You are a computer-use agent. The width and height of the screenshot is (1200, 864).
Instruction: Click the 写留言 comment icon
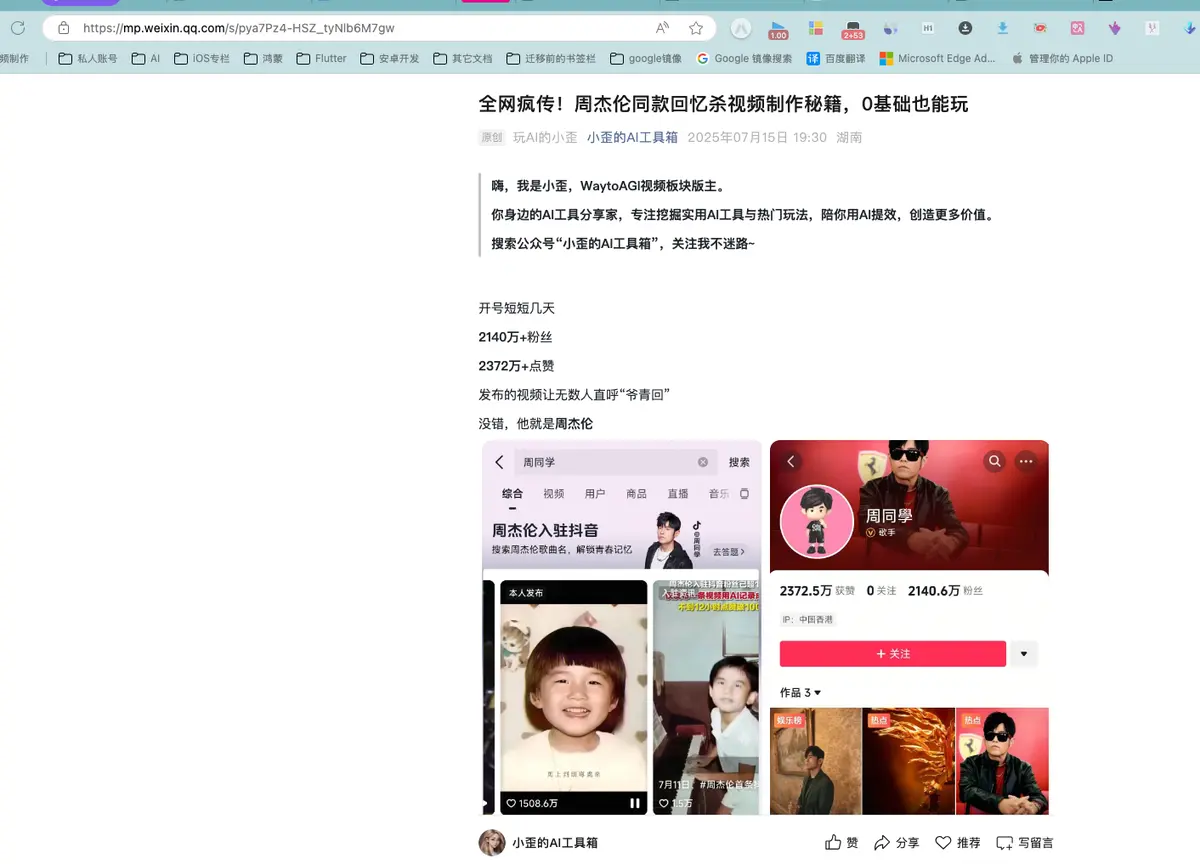pyautogui.click(x=1005, y=843)
